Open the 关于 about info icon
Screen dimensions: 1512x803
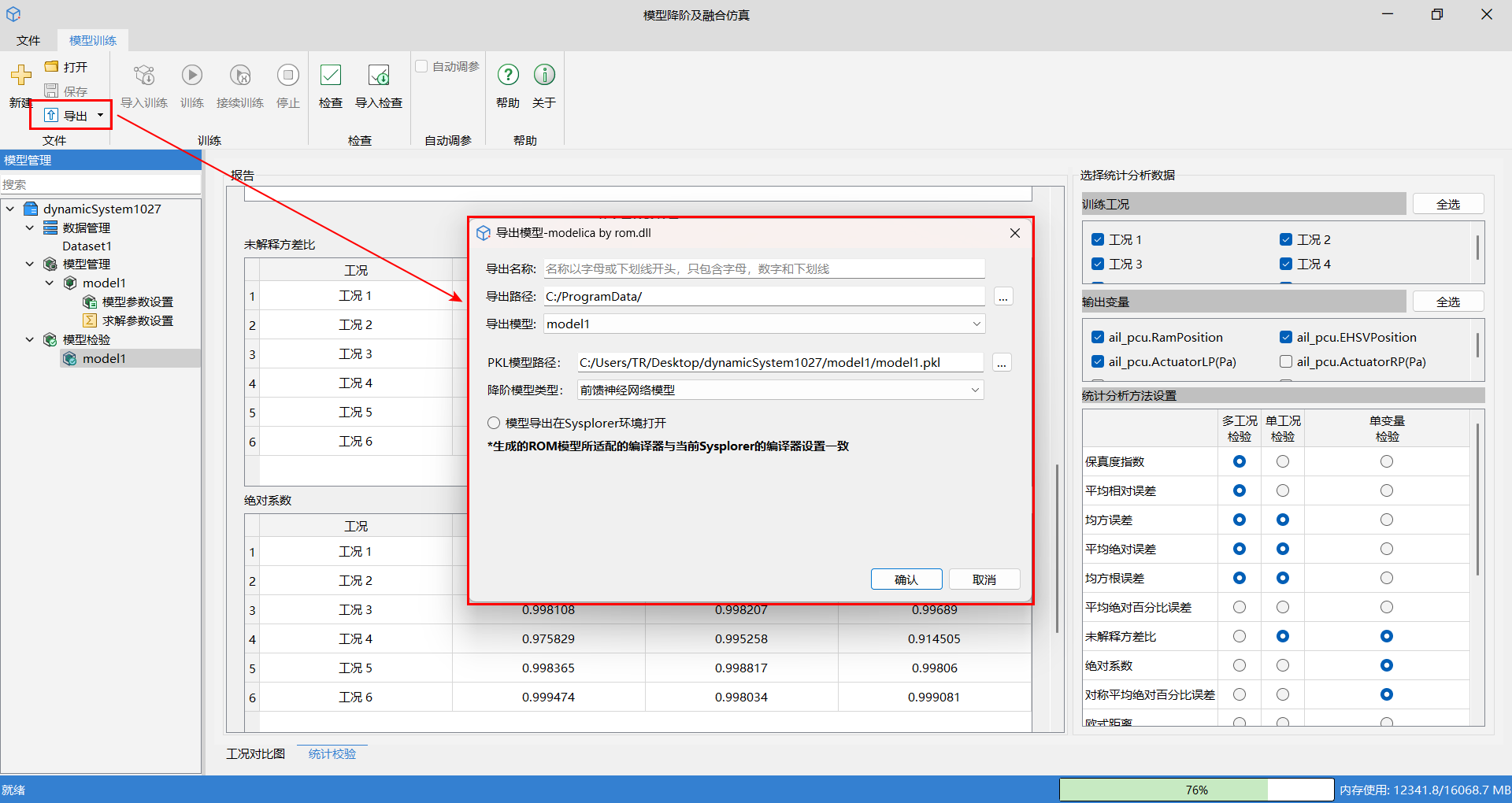544,76
